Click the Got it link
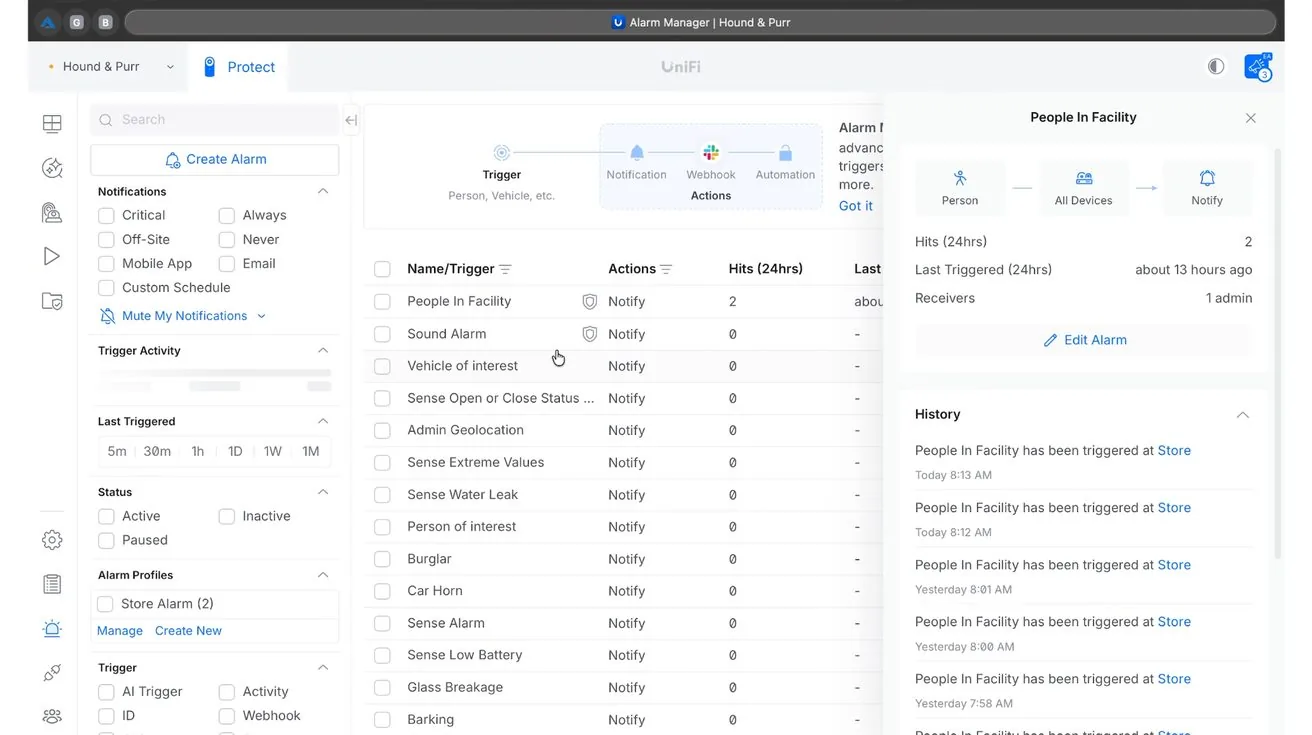This screenshot has height=735, width=1312. 856,206
